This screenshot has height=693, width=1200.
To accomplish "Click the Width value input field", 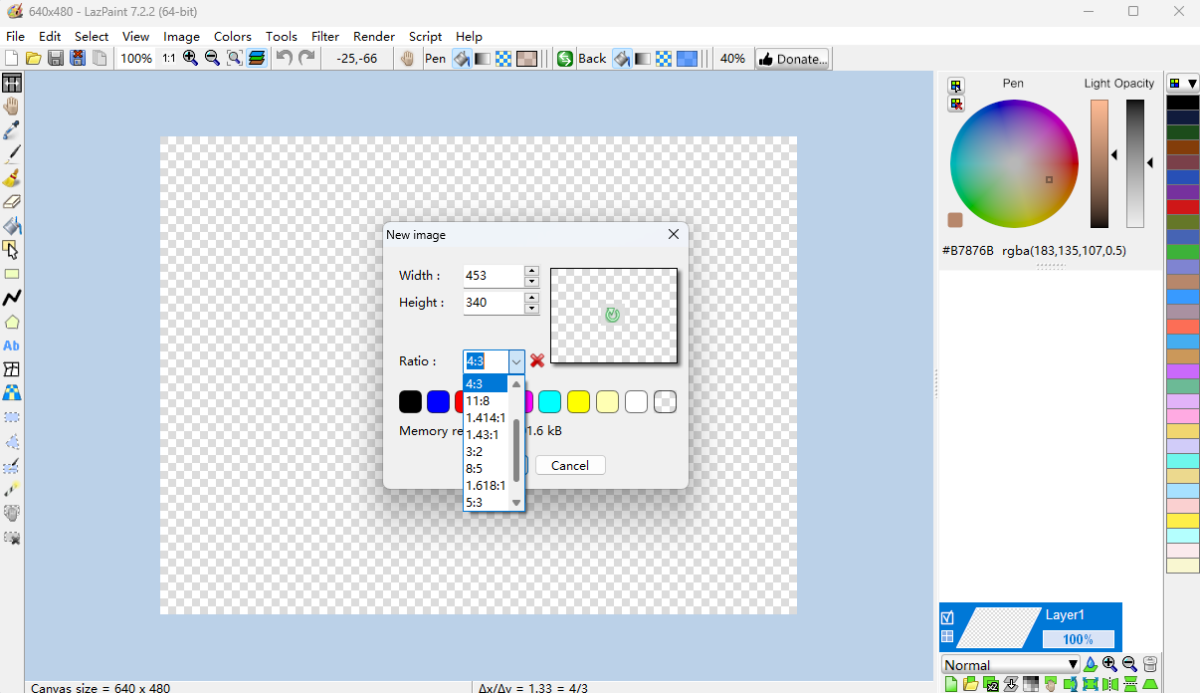I will [493, 275].
